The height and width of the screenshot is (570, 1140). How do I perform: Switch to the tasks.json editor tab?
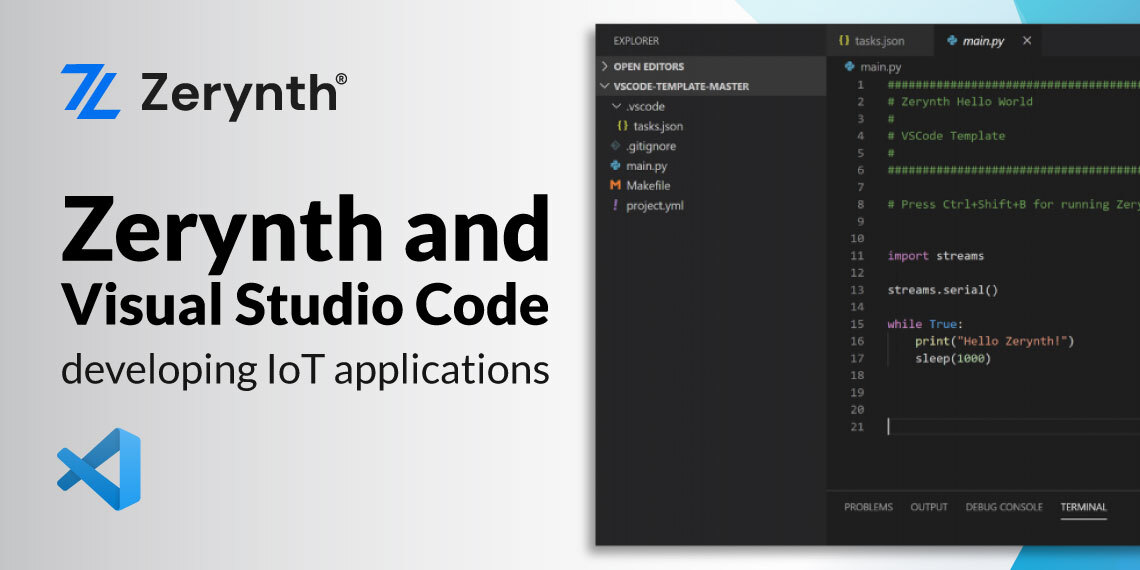click(x=880, y=41)
